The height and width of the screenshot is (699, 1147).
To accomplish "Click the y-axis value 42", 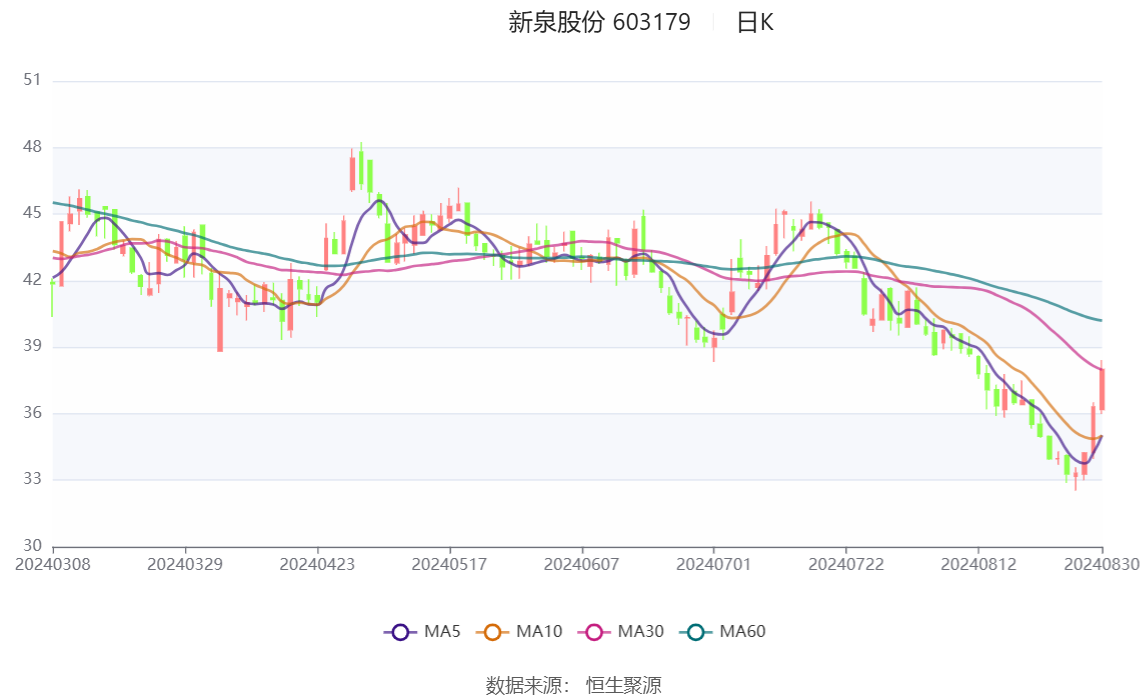I will (x=32, y=279).
